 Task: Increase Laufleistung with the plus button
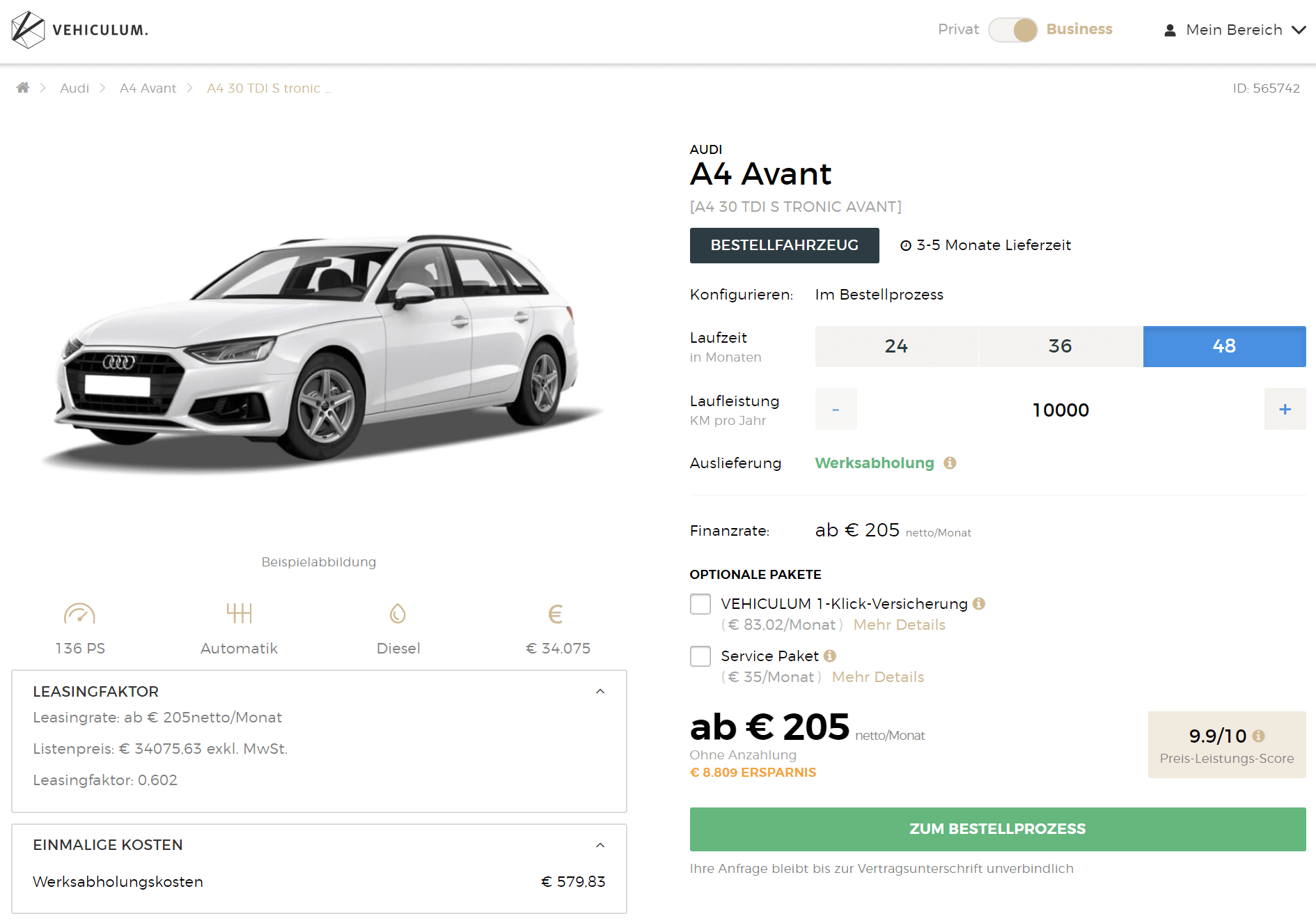coord(1285,410)
